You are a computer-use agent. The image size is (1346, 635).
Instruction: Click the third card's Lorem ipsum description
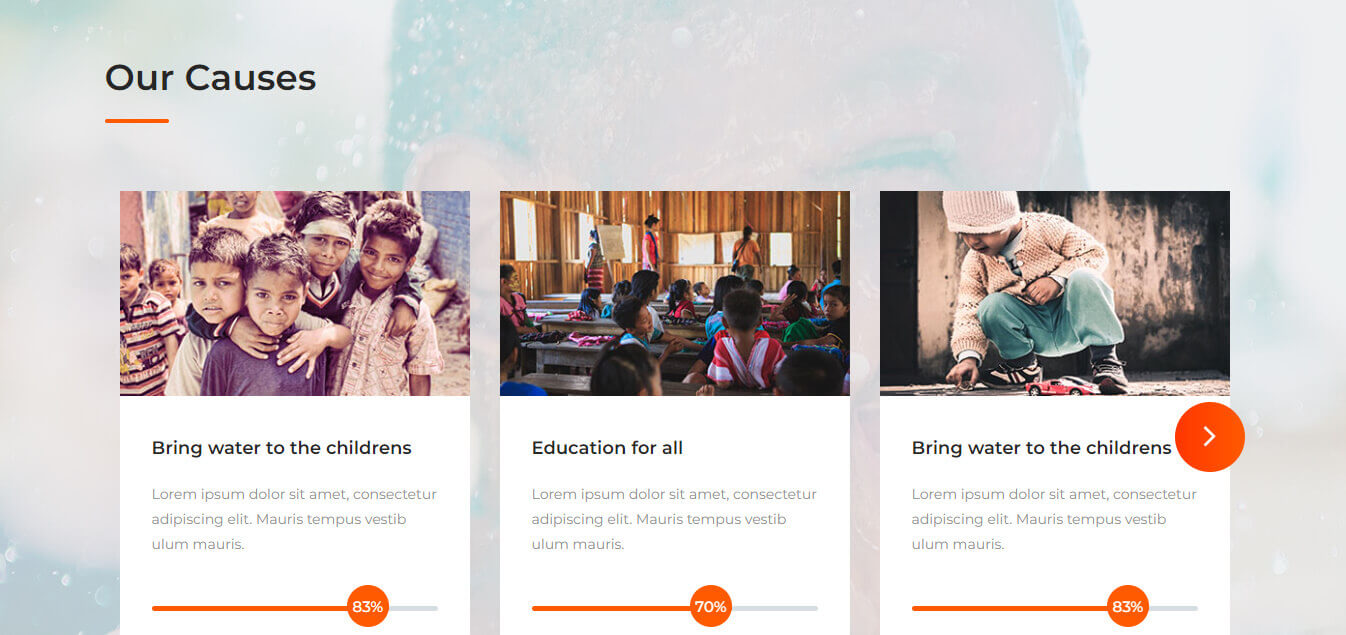pos(1054,519)
